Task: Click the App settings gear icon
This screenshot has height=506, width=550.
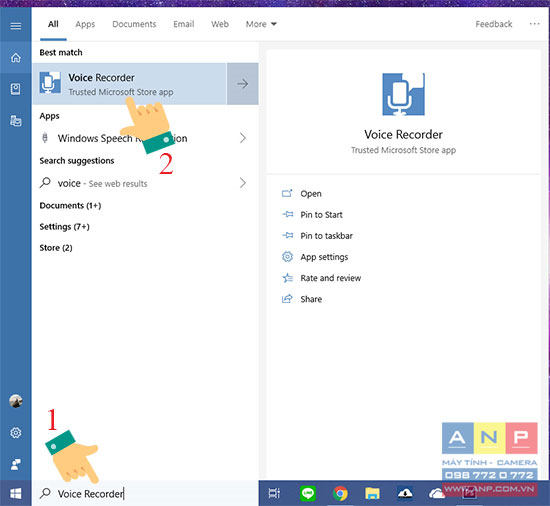Action: point(287,257)
